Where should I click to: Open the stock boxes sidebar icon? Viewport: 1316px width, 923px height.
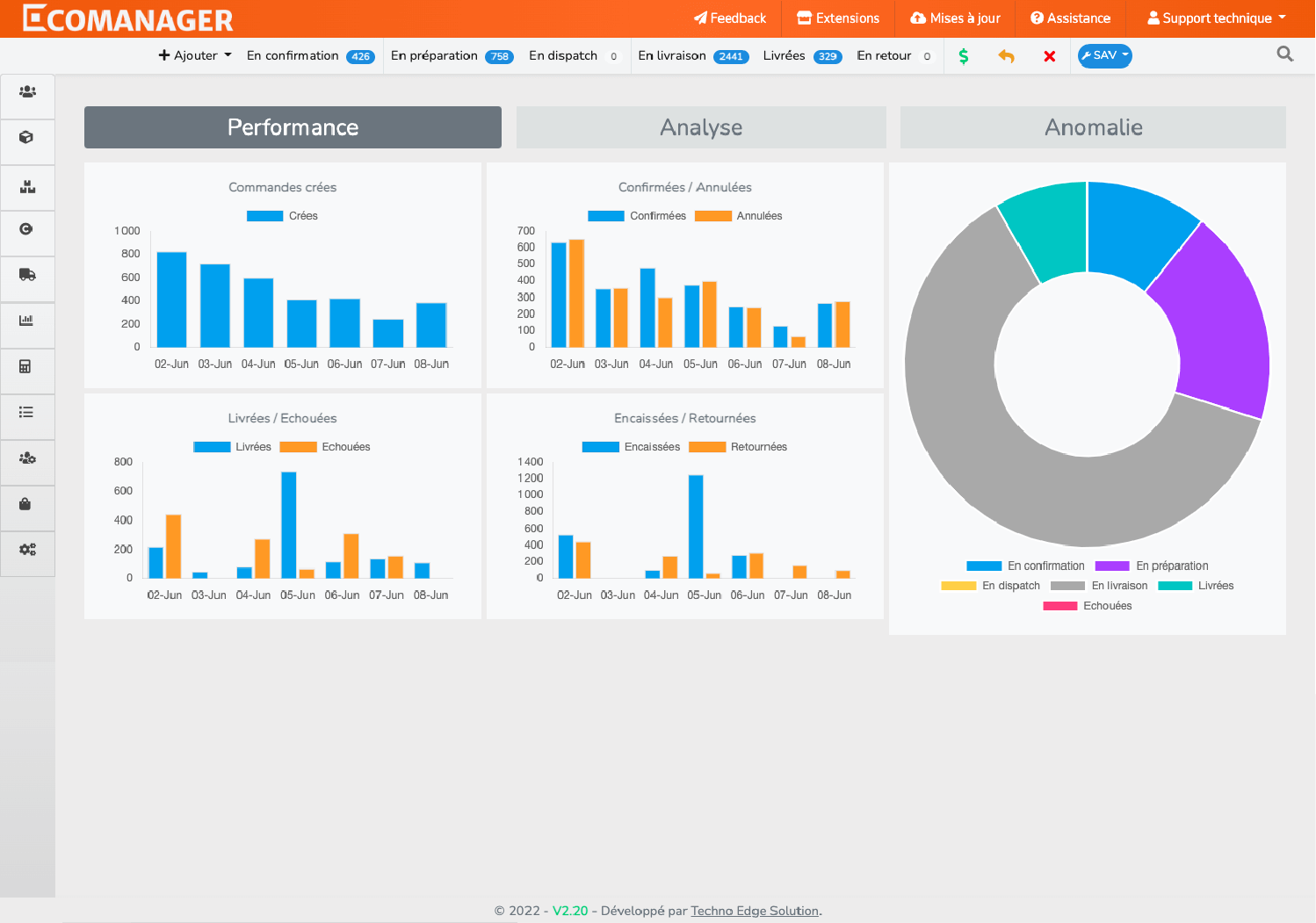pos(27,186)
